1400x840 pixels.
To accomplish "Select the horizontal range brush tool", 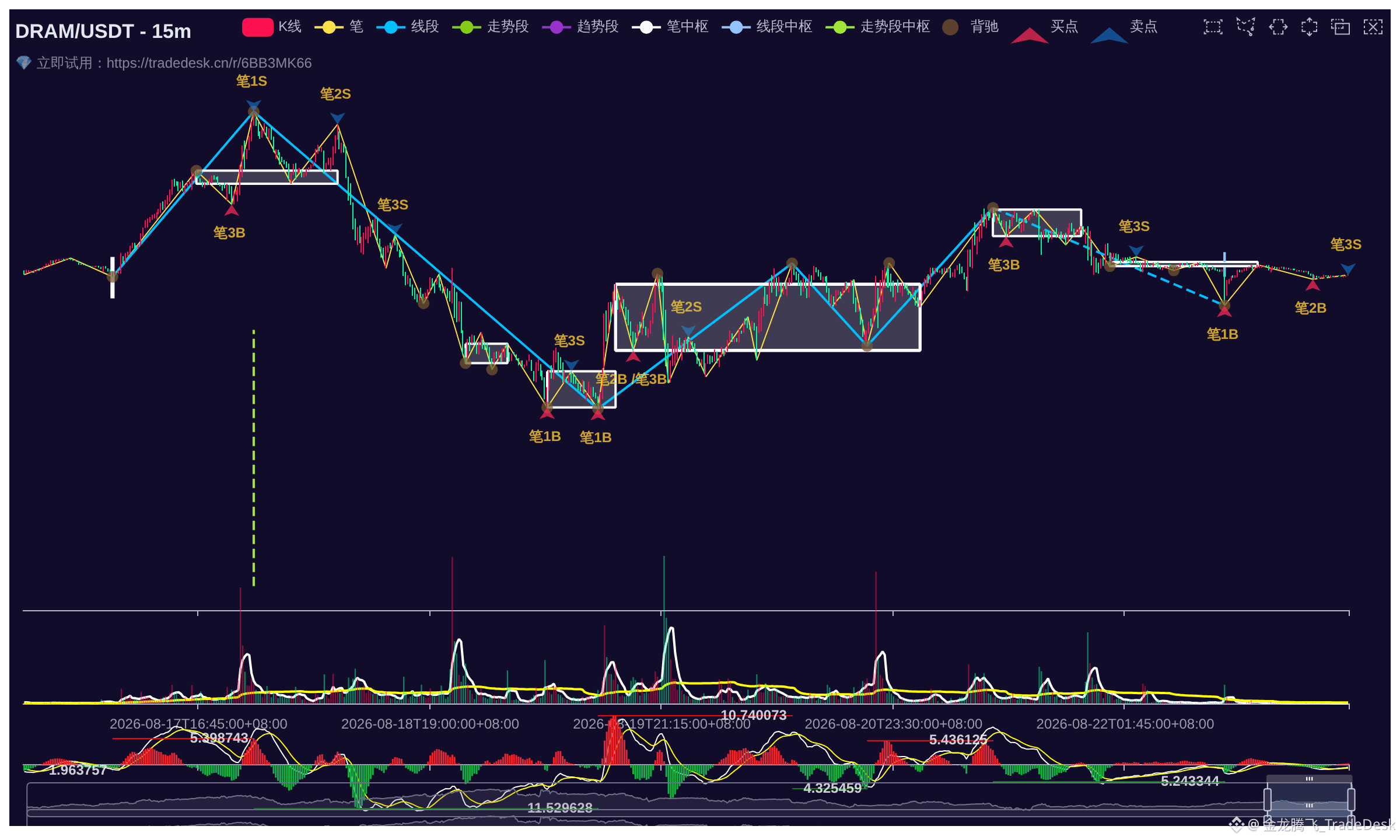I will (x=1277, y=27).
